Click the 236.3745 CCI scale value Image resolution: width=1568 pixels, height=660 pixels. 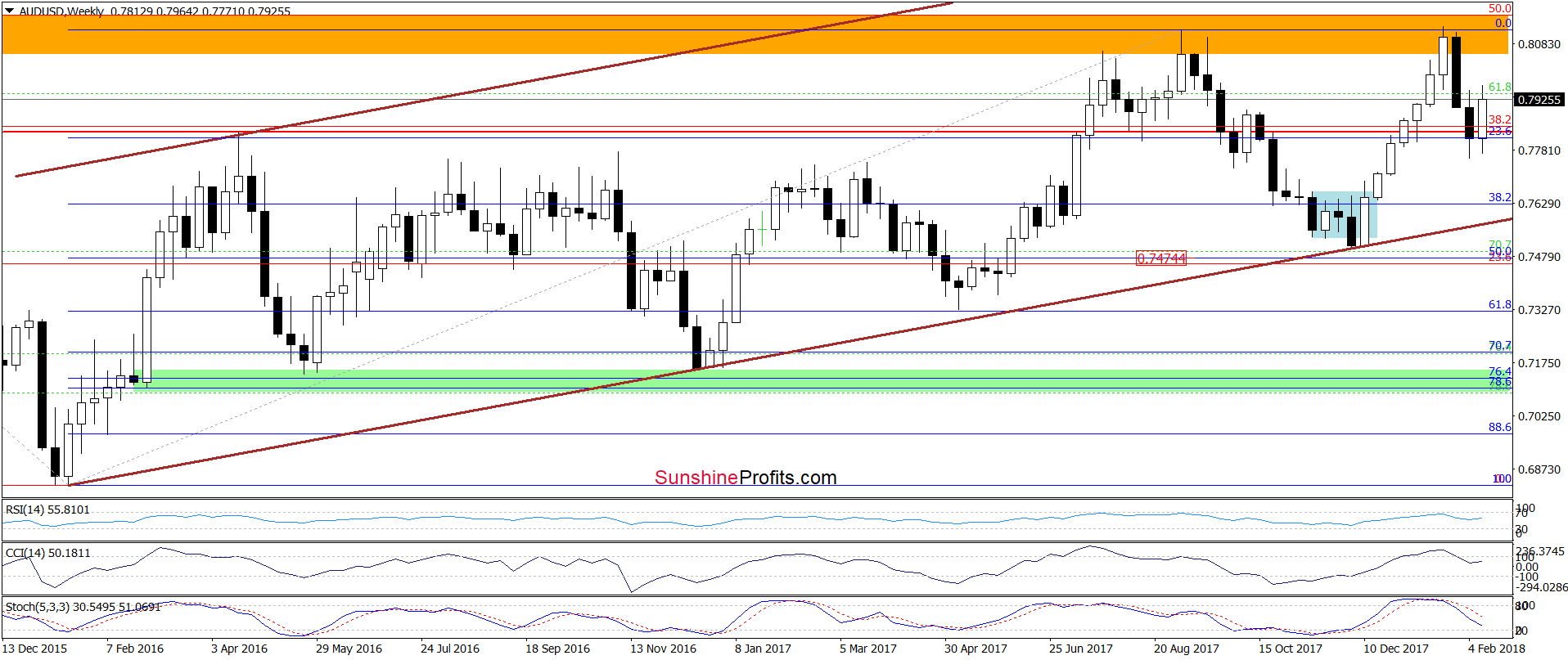click(1540, 552)
